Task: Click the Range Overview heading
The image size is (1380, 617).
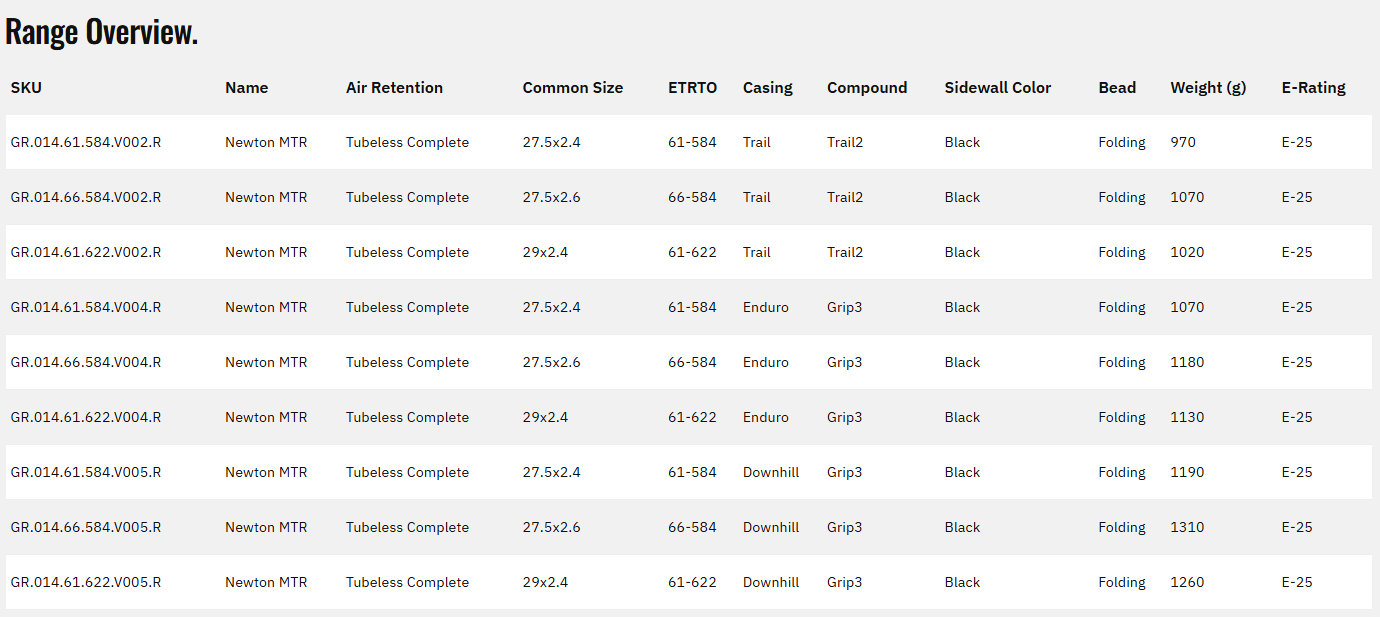Action: pos(102,32)
